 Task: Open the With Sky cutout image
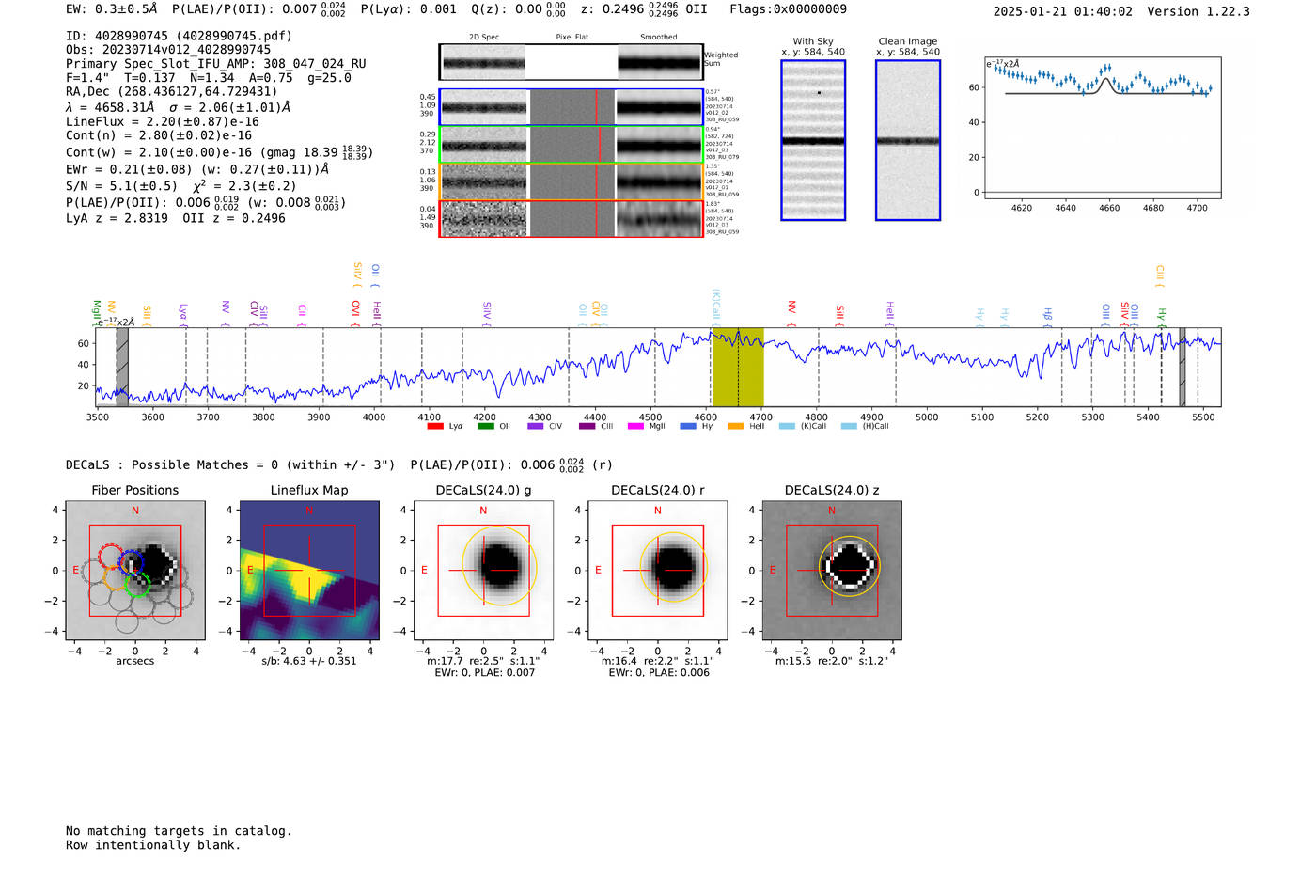pos(813,140)
